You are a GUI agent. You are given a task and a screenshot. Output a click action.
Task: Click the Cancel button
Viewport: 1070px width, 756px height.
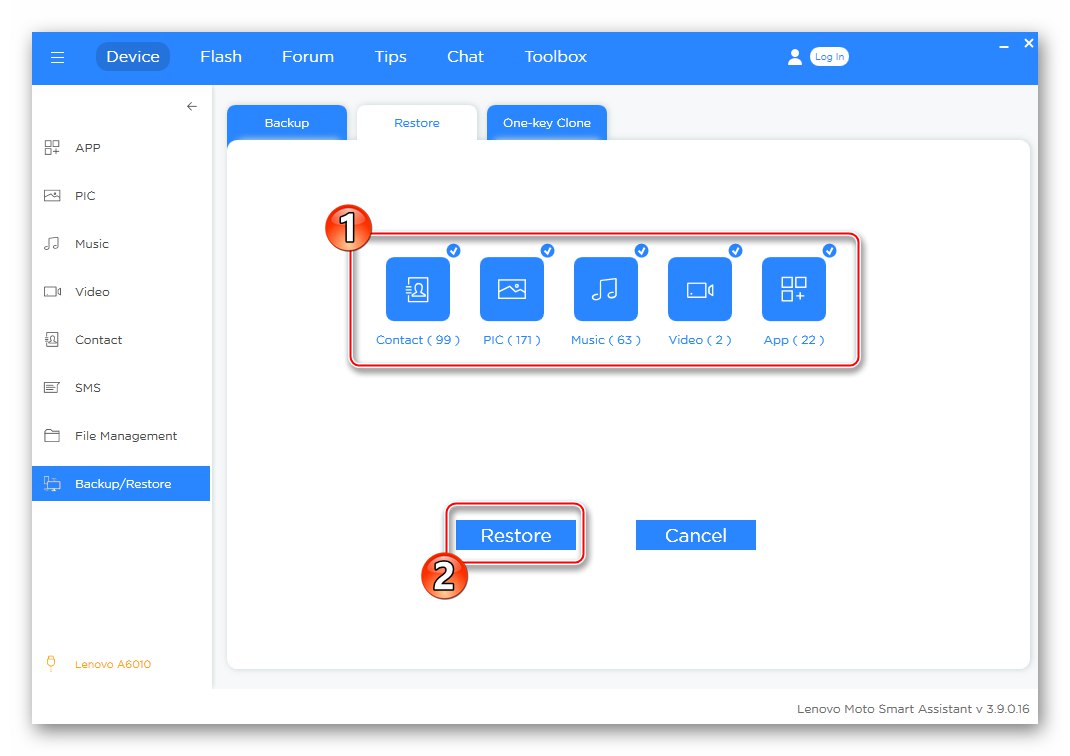coord(695,535)
